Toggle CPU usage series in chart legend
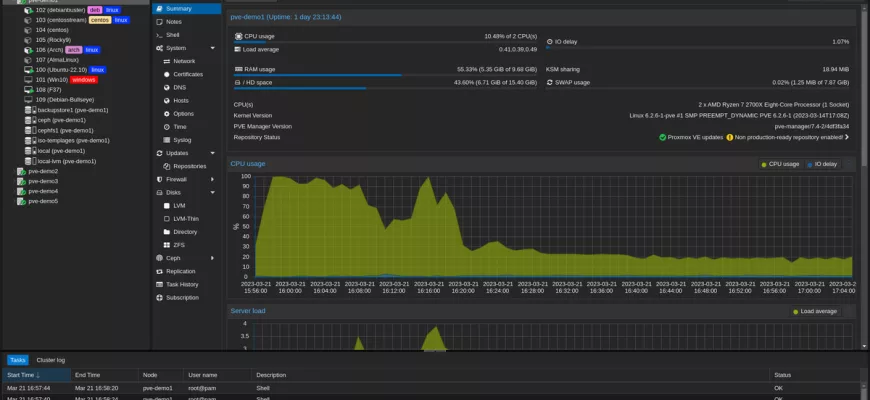 pyautogui.click(x=780, y=164)
